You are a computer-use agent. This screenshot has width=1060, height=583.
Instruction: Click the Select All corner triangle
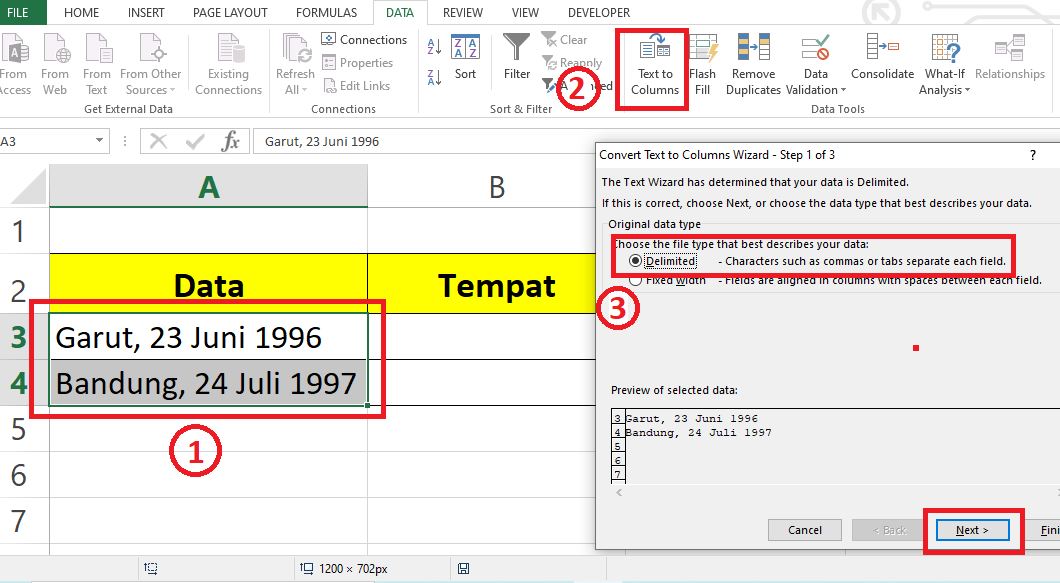pyautogui.click(x=28, y=187)
